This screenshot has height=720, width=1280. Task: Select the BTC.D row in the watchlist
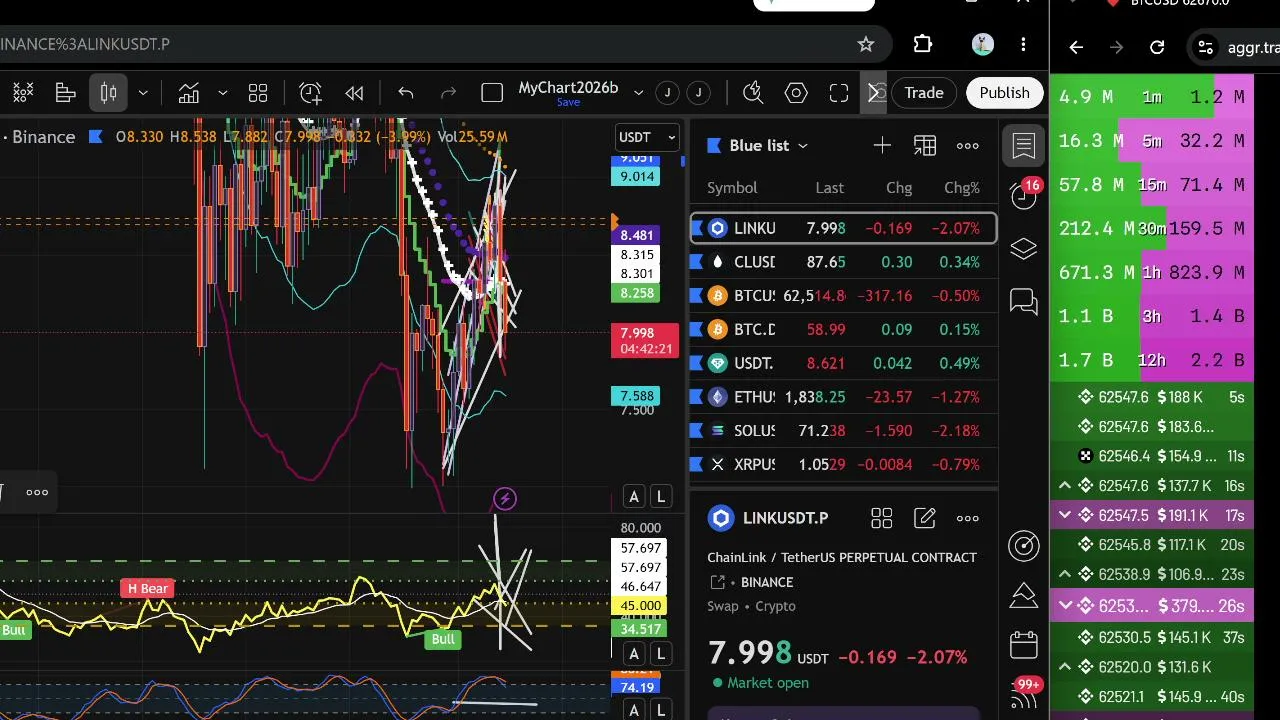[x=844, y=329]
